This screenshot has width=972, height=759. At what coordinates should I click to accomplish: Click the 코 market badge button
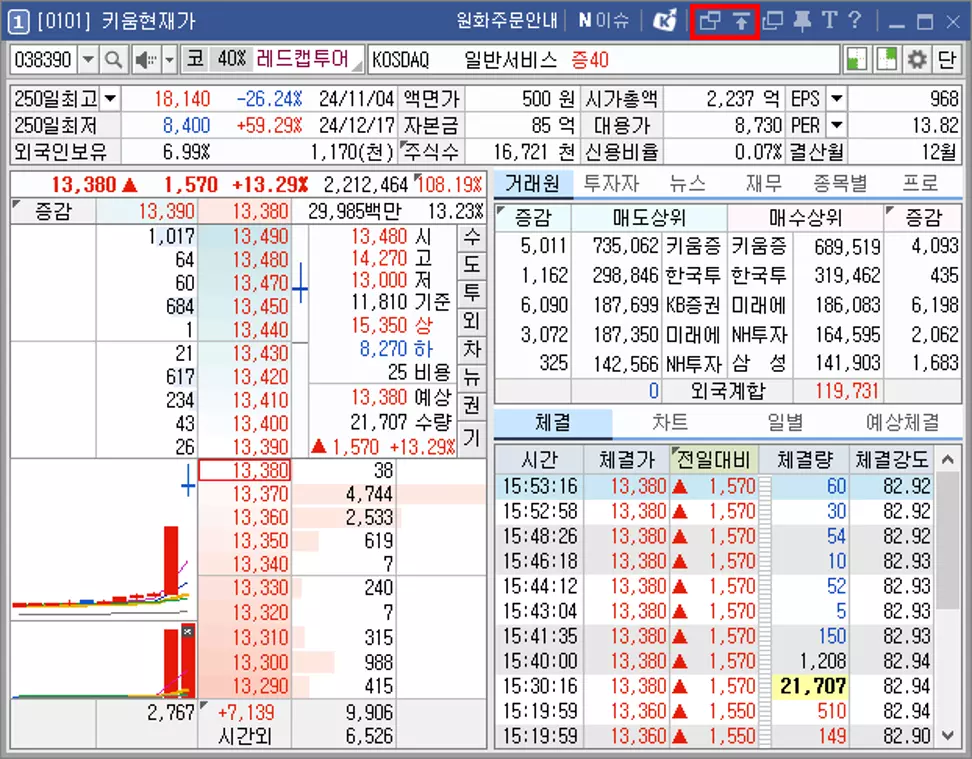tap(195, 60)
